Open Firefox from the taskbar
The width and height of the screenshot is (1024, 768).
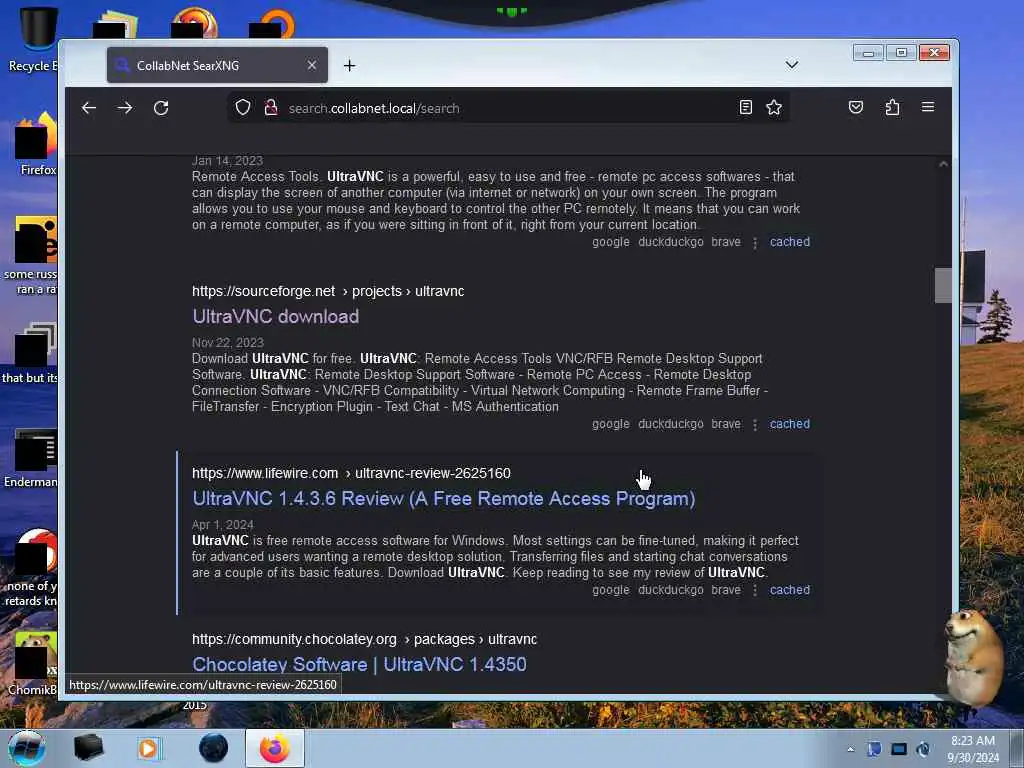click(275, 748)
